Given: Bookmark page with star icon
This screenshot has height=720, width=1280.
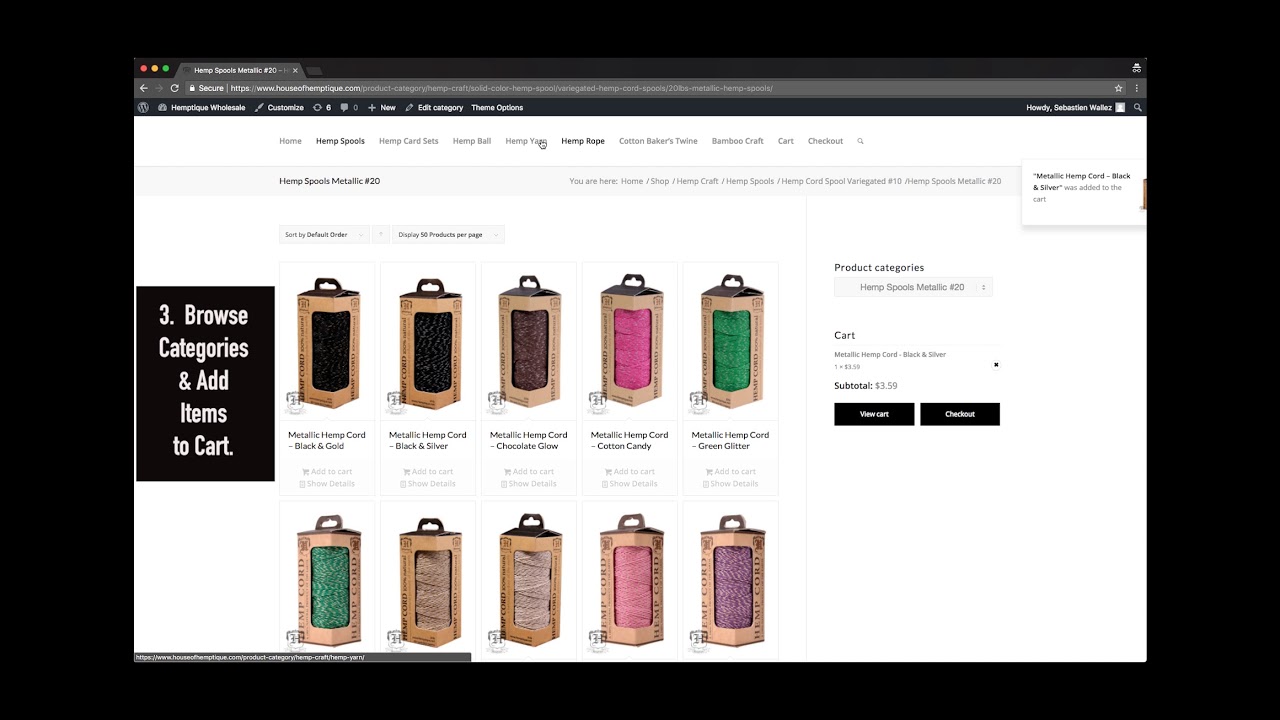Looking at the screenshot, I should click(x=1119, y=88).
